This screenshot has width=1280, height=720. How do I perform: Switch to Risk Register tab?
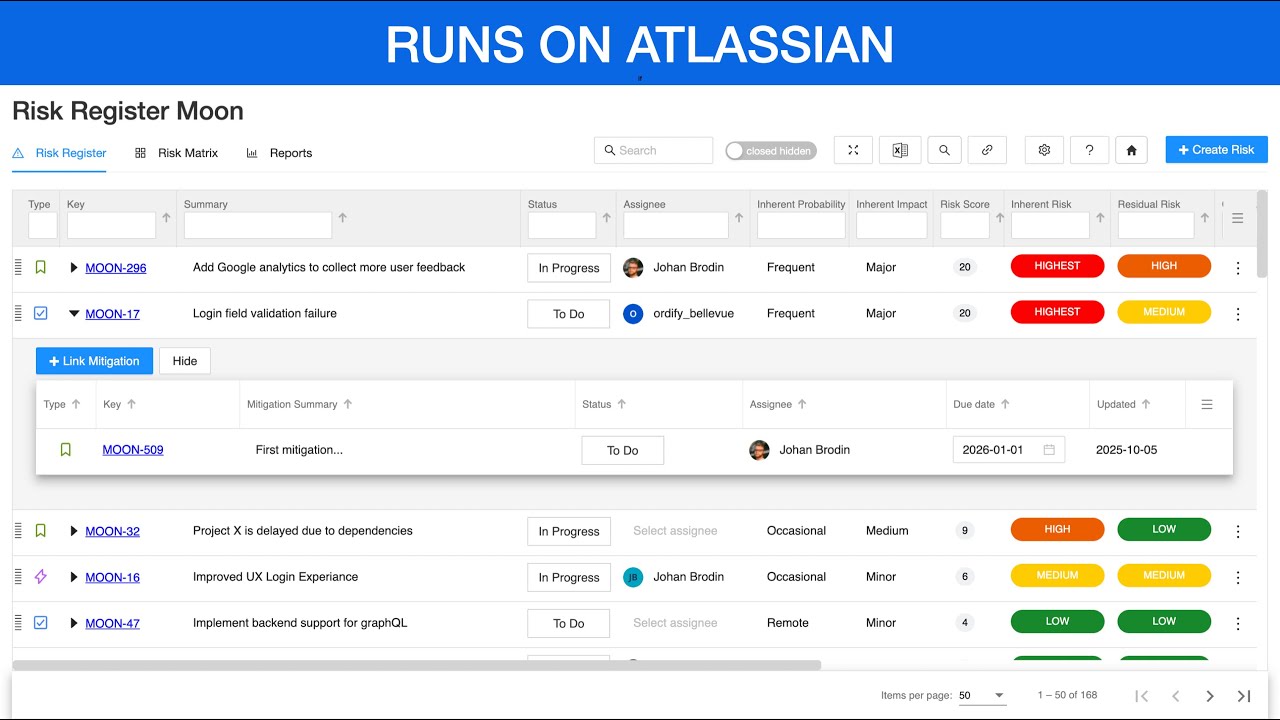click(60, 153)
